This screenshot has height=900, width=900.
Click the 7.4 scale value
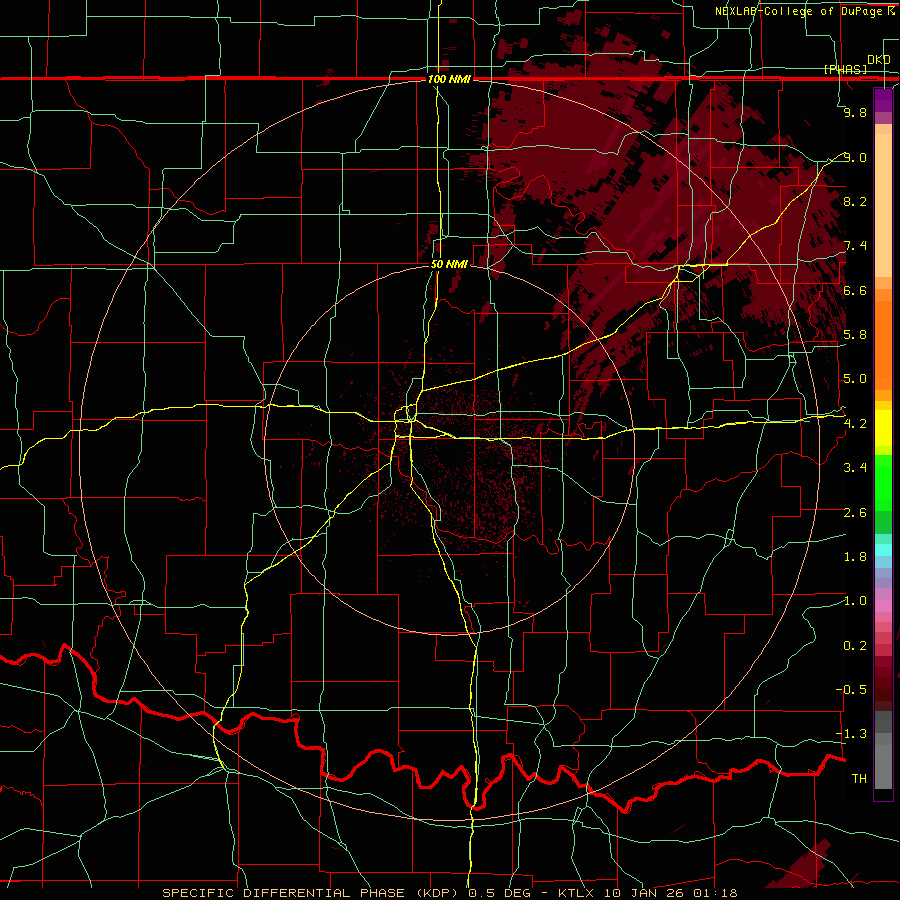(x=855, y=246)
